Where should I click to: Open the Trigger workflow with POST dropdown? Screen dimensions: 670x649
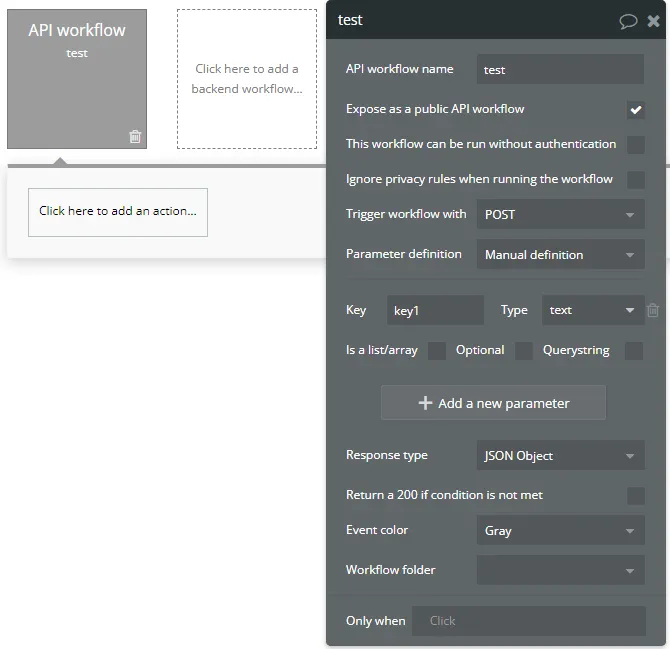[x=560, y=215]
